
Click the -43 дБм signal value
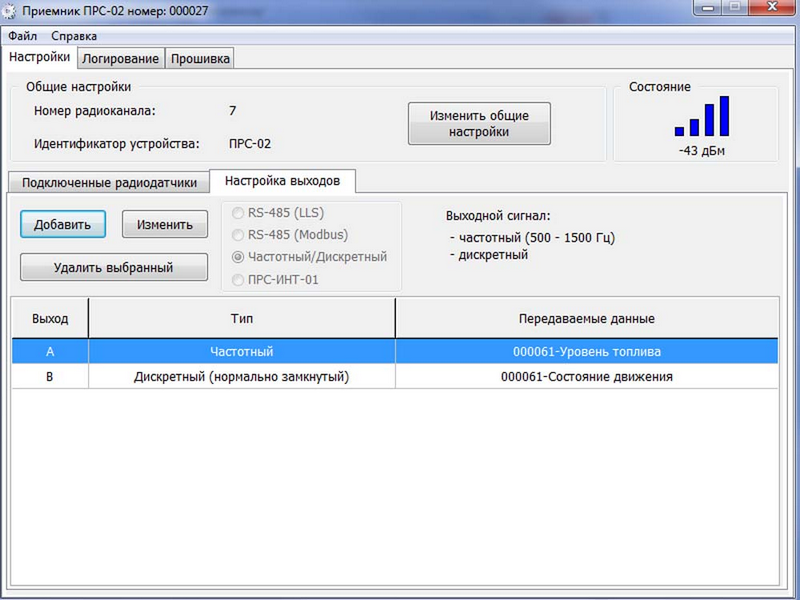click(702, 151)
